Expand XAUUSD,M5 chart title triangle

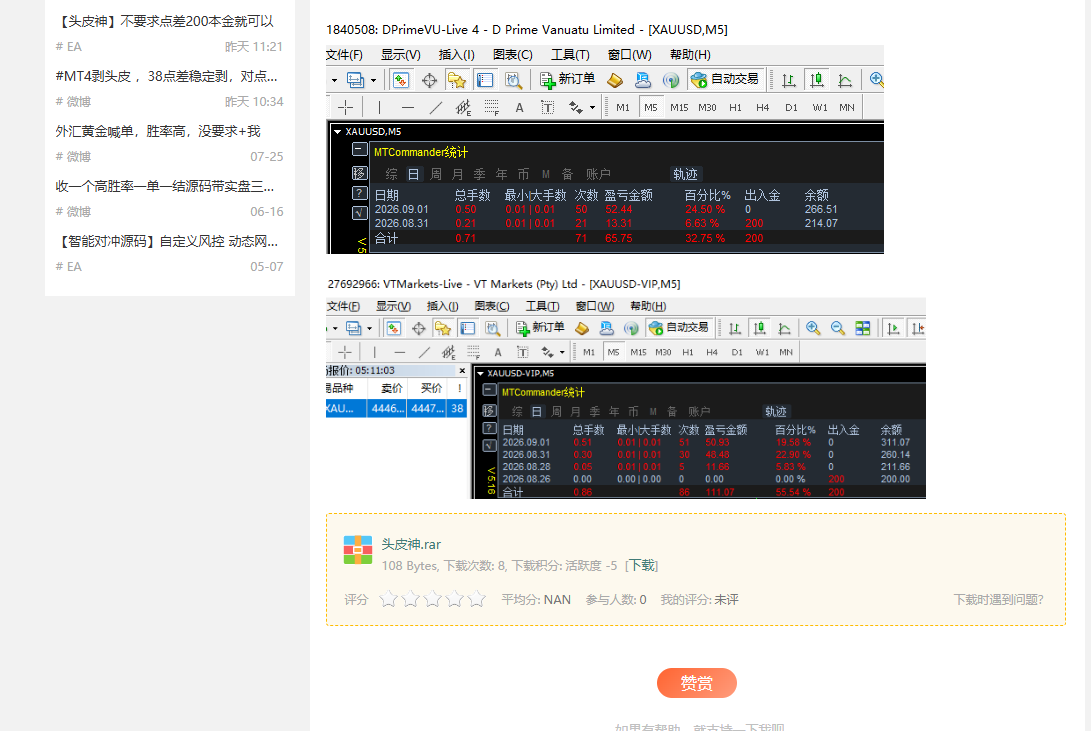click(x=337, y=131)
